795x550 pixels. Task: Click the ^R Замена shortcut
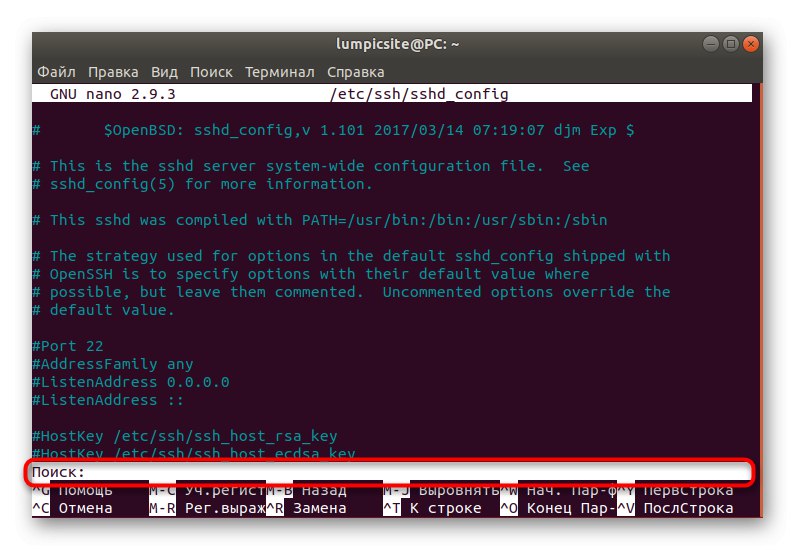click(x=307, y=508)
